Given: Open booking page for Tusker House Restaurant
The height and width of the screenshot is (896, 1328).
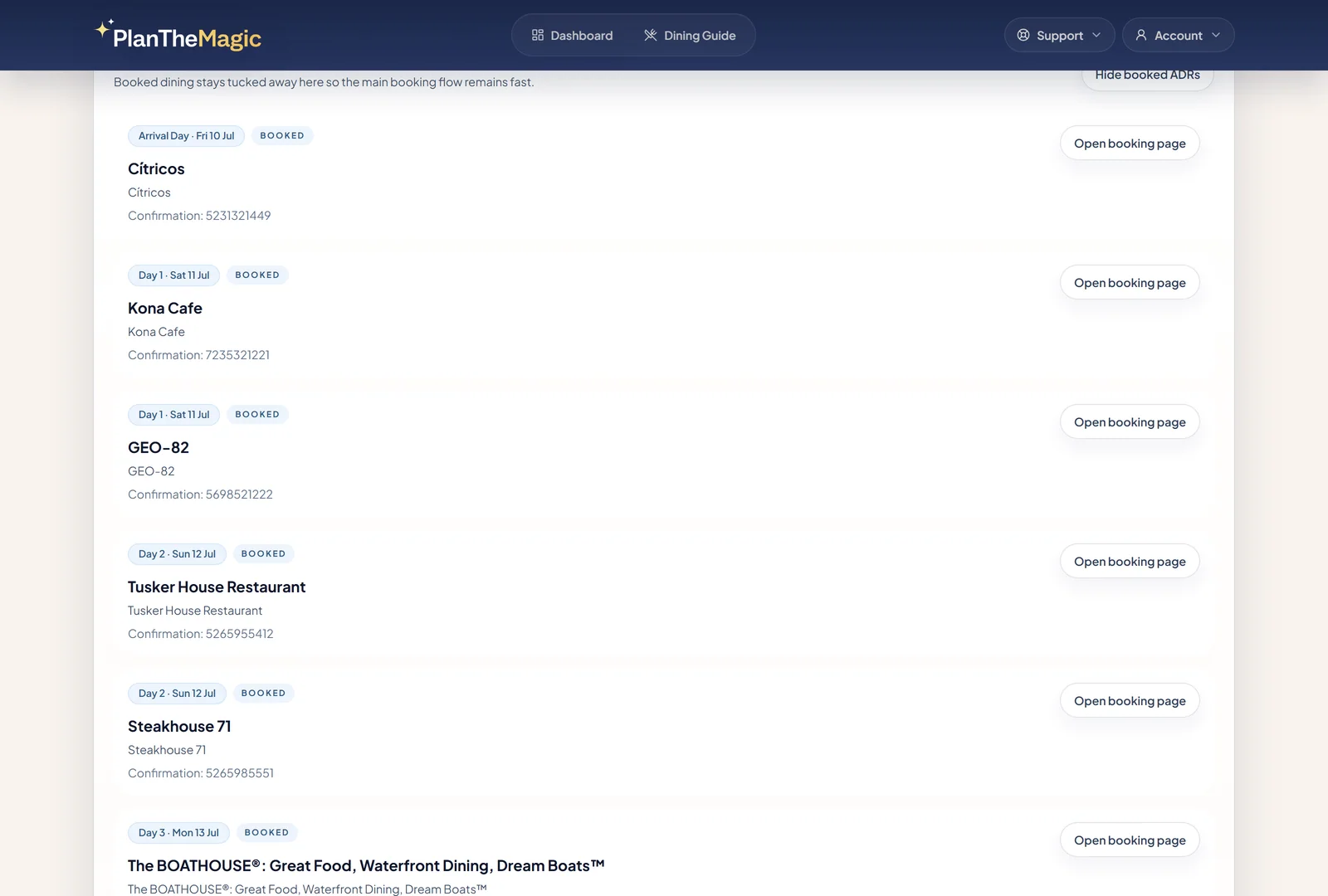Looking at the screenshot, I should [x=1130, y=561].
